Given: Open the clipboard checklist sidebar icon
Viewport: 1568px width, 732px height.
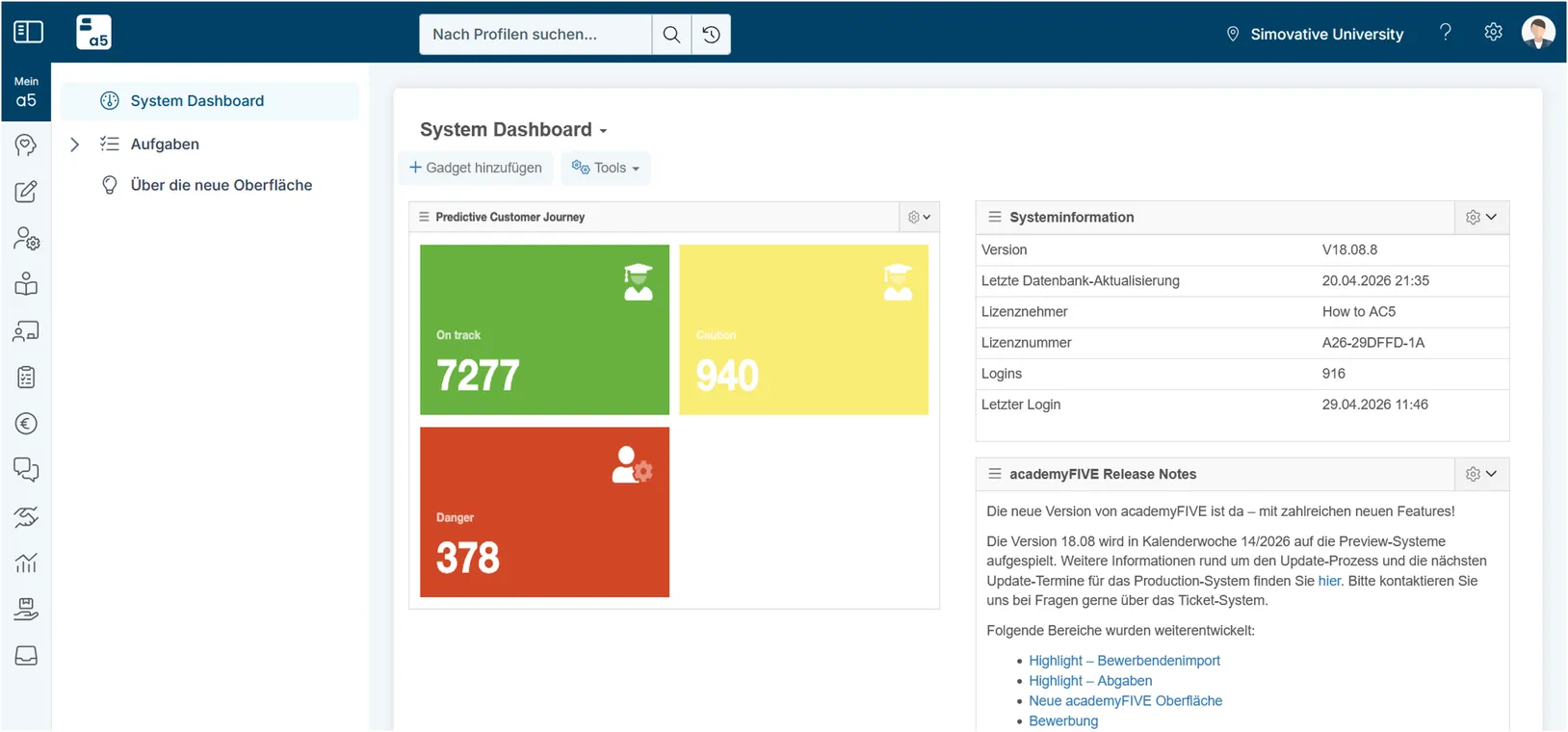Looking at the screenshot, I should coord(26,378).
